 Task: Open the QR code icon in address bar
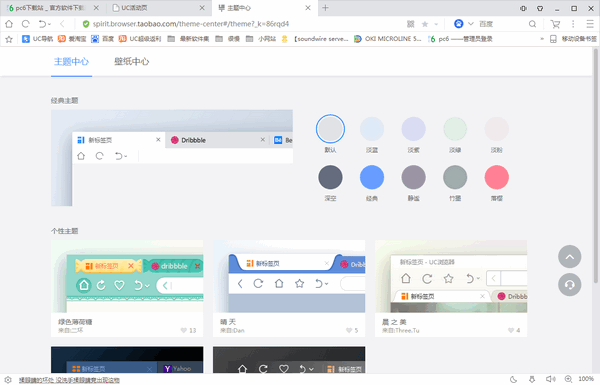click(x=411, y=24)
